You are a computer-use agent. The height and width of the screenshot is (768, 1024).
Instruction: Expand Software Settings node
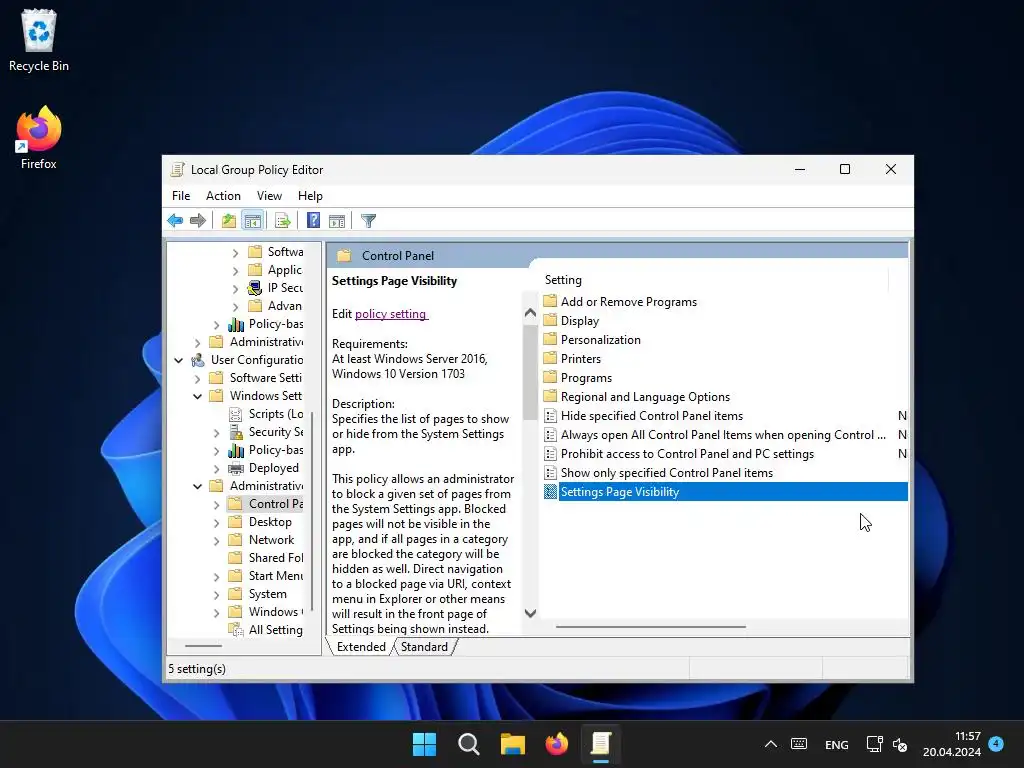click(x=197, y=378)
